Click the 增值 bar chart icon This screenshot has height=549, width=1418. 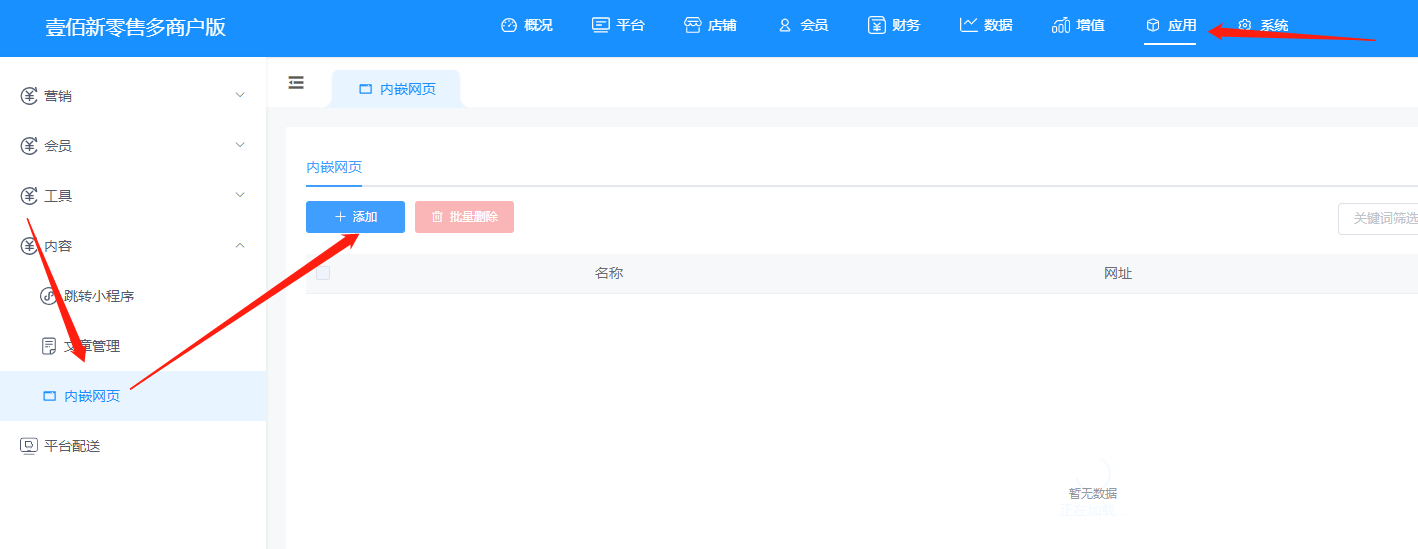pyautogui.click(x=1061, y=25)
